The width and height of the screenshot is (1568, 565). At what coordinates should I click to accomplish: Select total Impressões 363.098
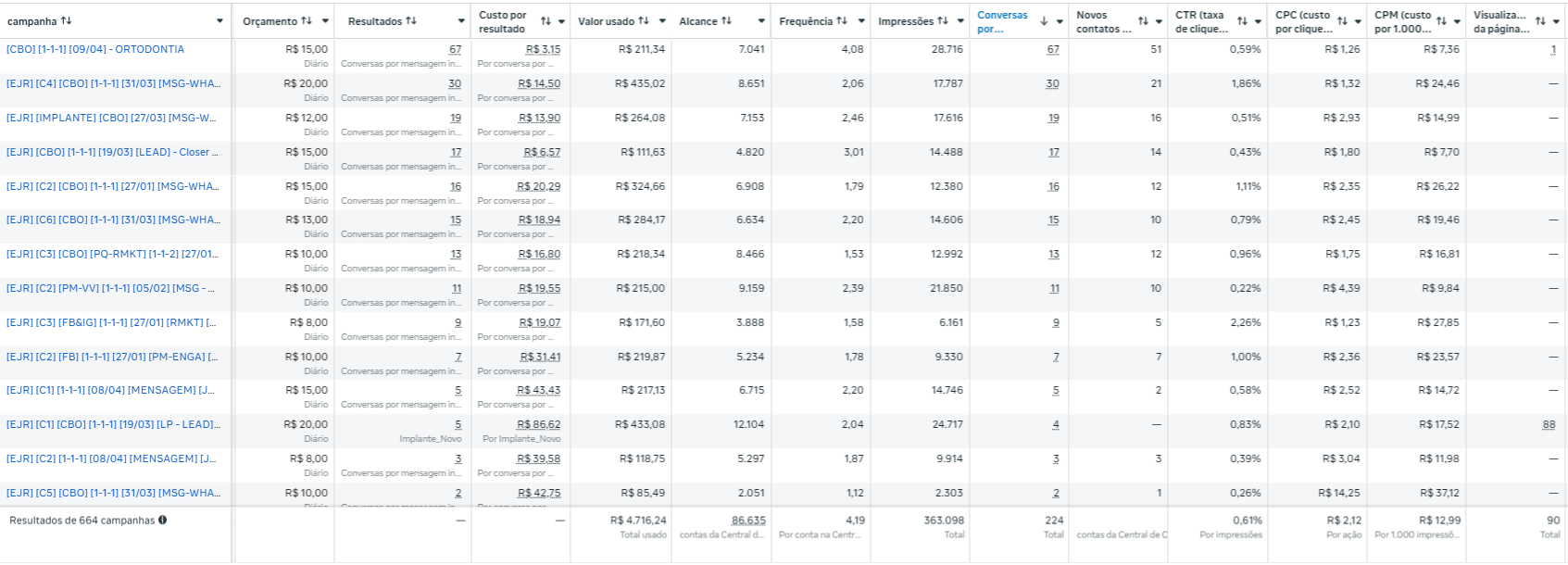944,521
